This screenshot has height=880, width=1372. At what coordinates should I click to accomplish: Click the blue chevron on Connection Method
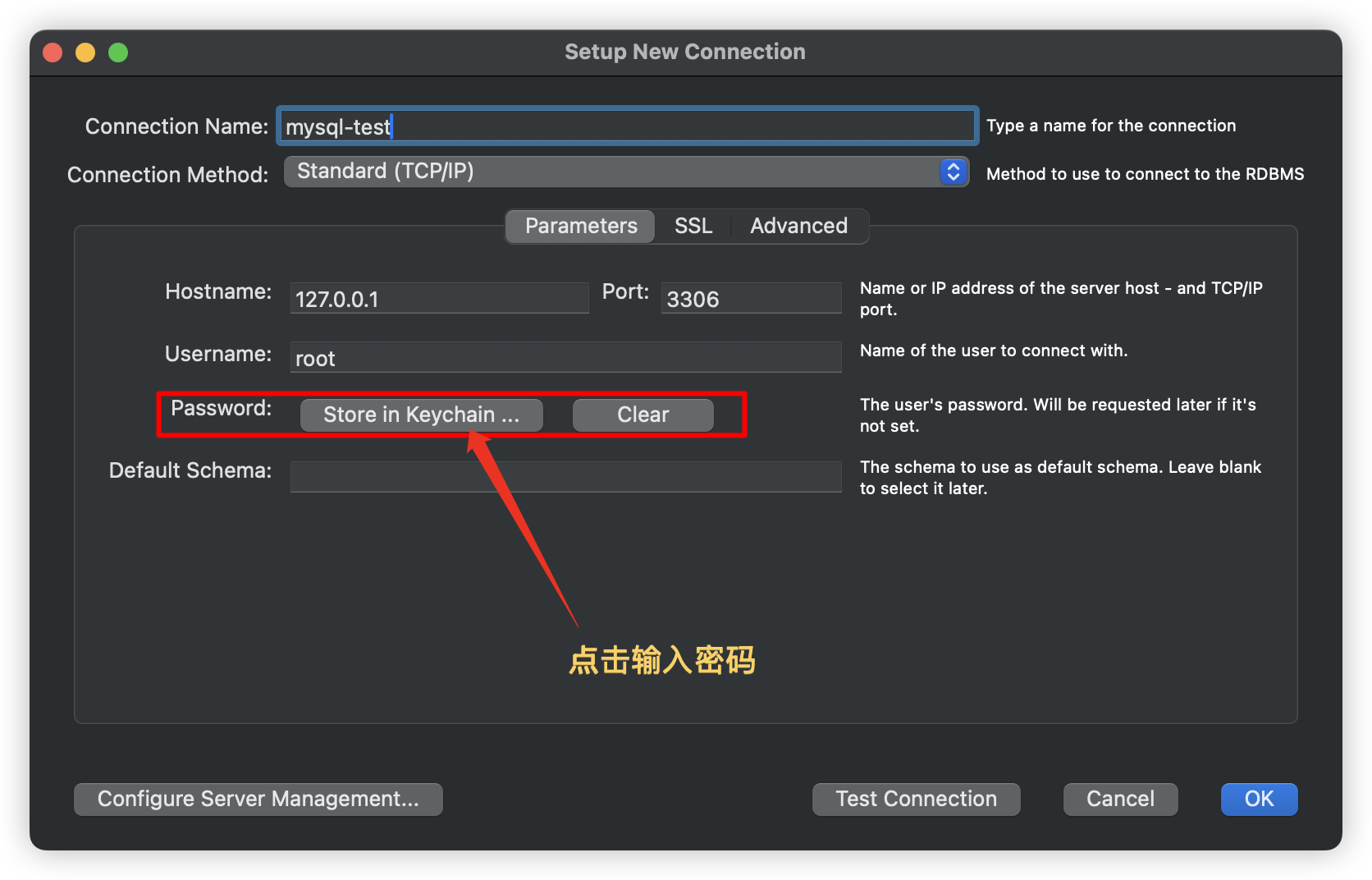953,172
